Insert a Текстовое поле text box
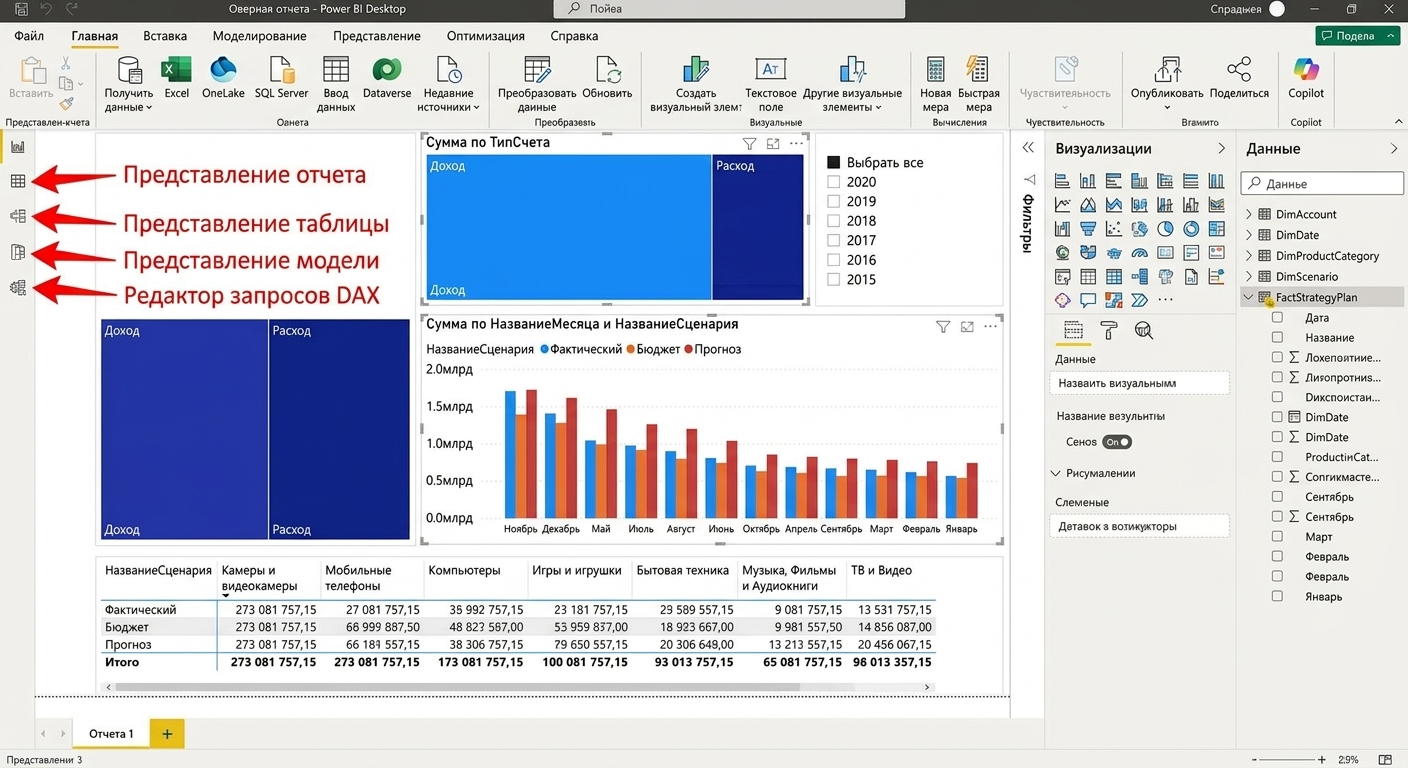The height and width of the screenshot is (768, 1408). pos(770,84)
